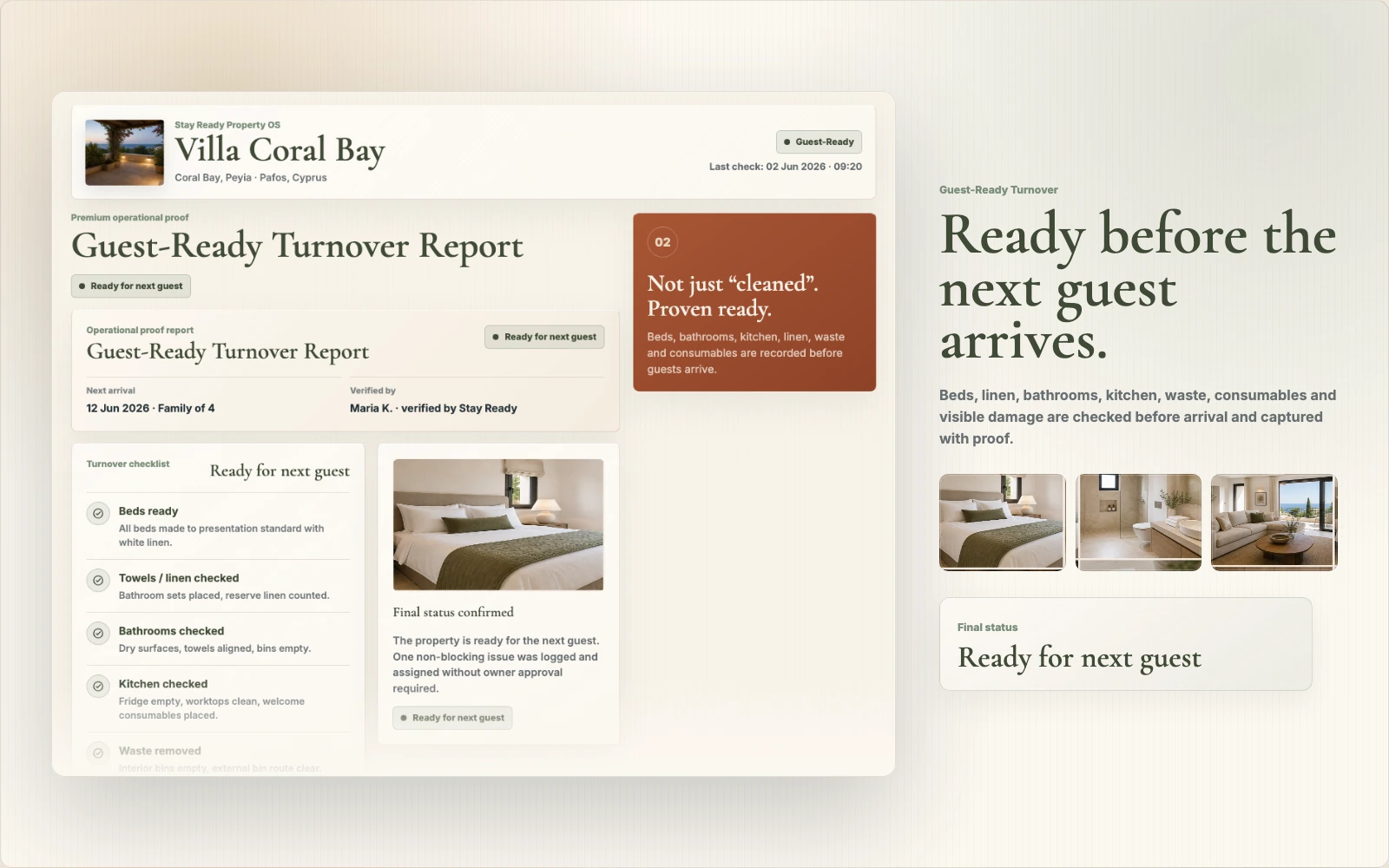Image resolution: width=1389 pixels, height=868 pixels.
Task: Click the Bathrooms checked item title
Action: [171, 631]
